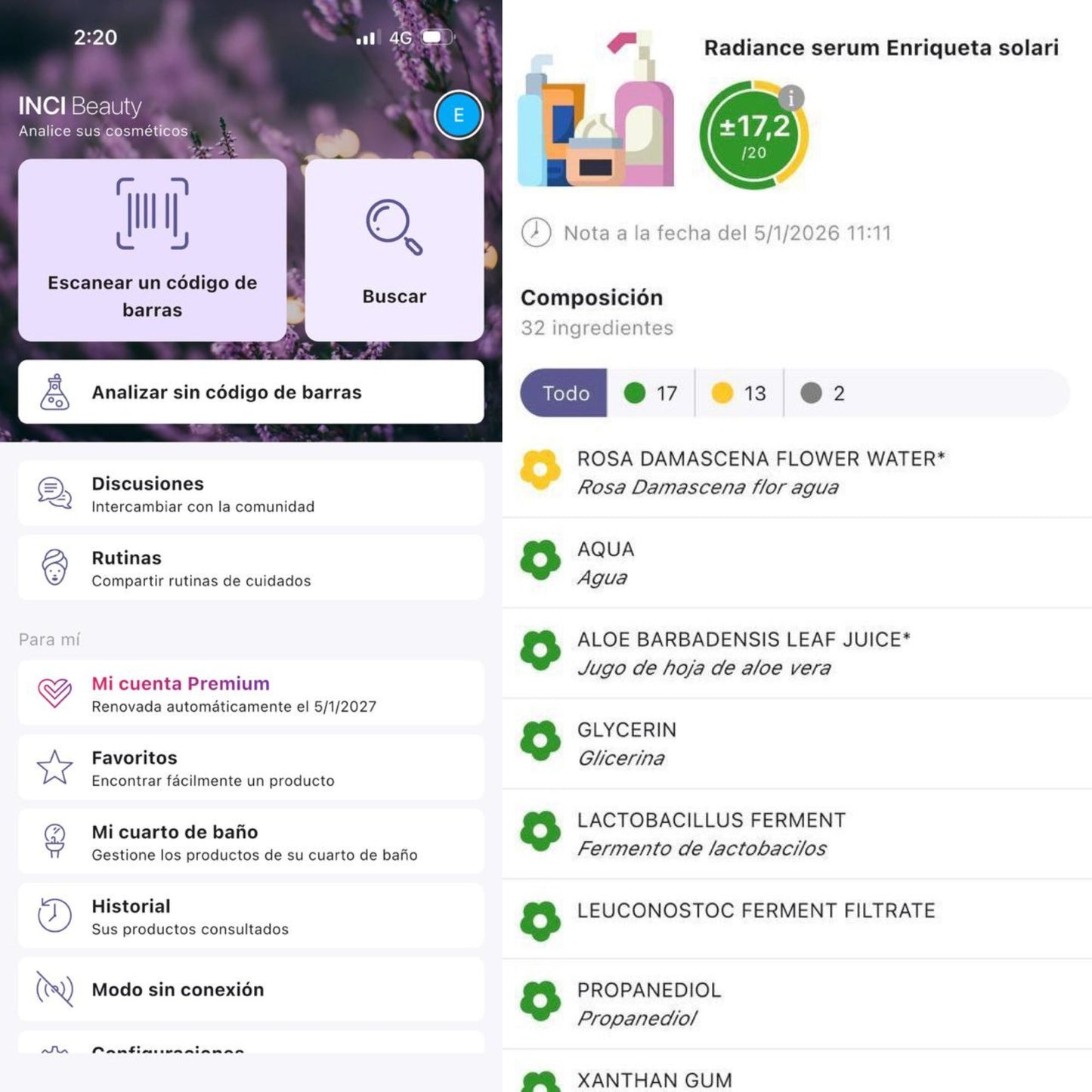Open Mi cuarto de baño
Viewport: 1092px width, 1092px height.
(x=251, y=842)
